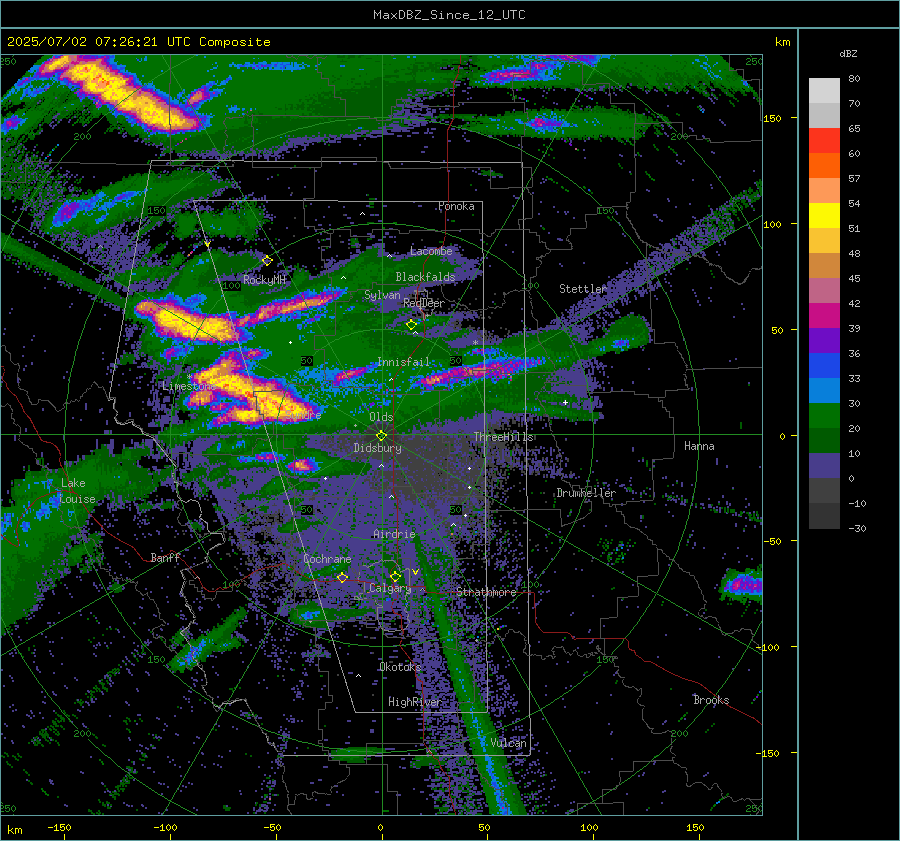Click the Vulcan label
Image resolution: width=900 pixels, height=841 pixels.
coord(509,743)
